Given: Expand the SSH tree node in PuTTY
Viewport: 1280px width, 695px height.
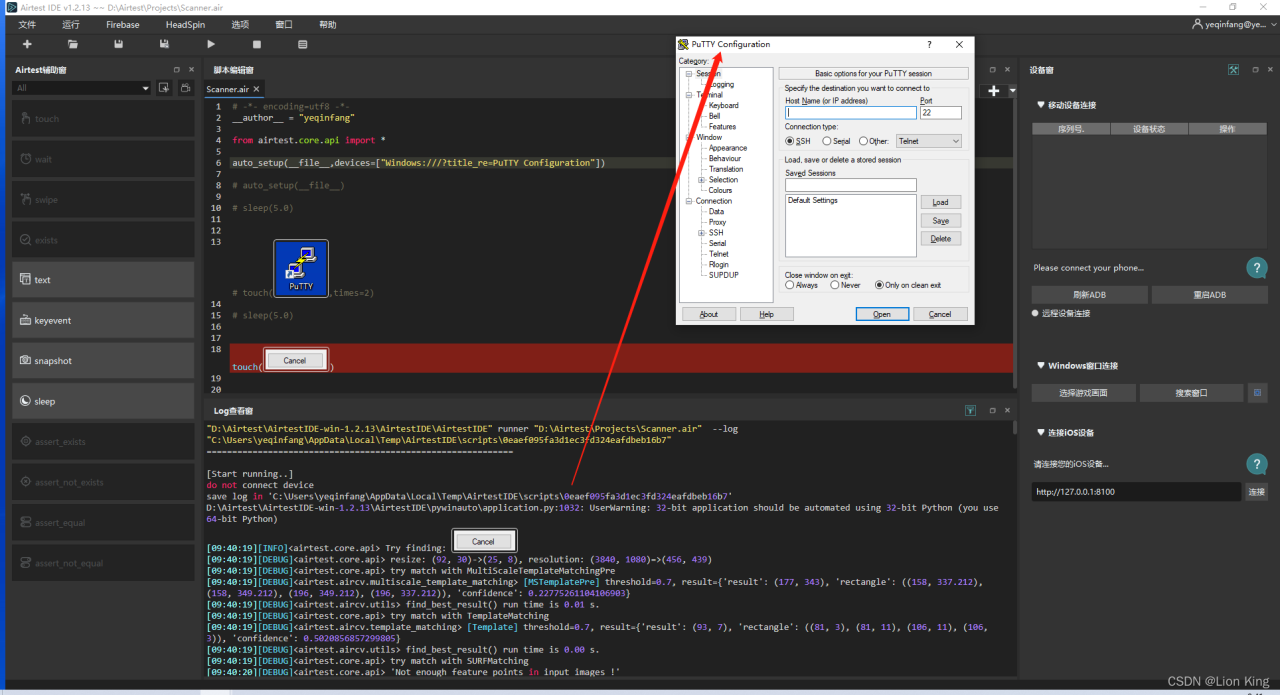Looking at the screenshot, I should coord(702,233).
